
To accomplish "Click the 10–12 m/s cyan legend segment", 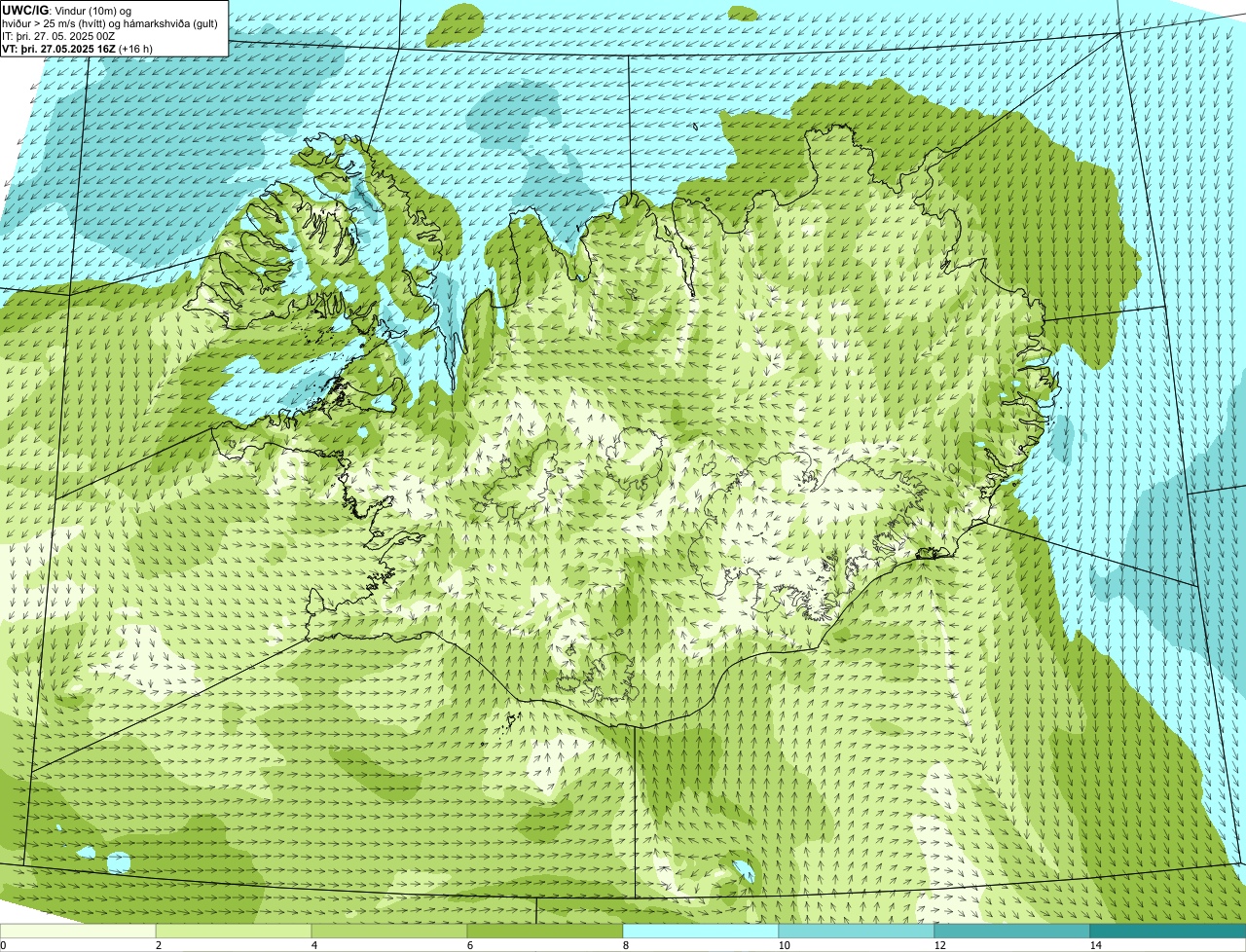I will [857, 931].
